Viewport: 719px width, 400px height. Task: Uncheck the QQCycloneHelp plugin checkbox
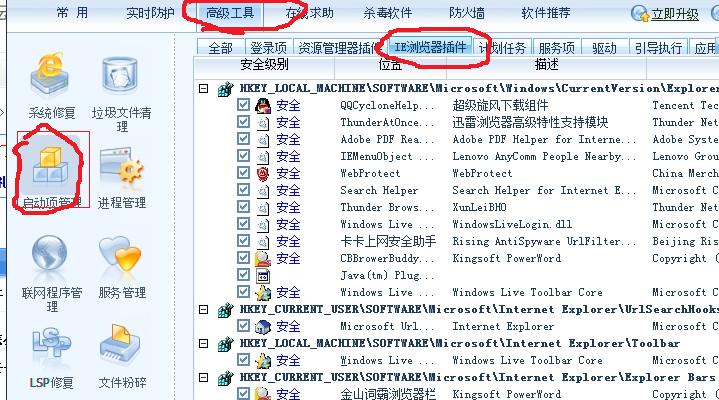[x=243, y=105]
